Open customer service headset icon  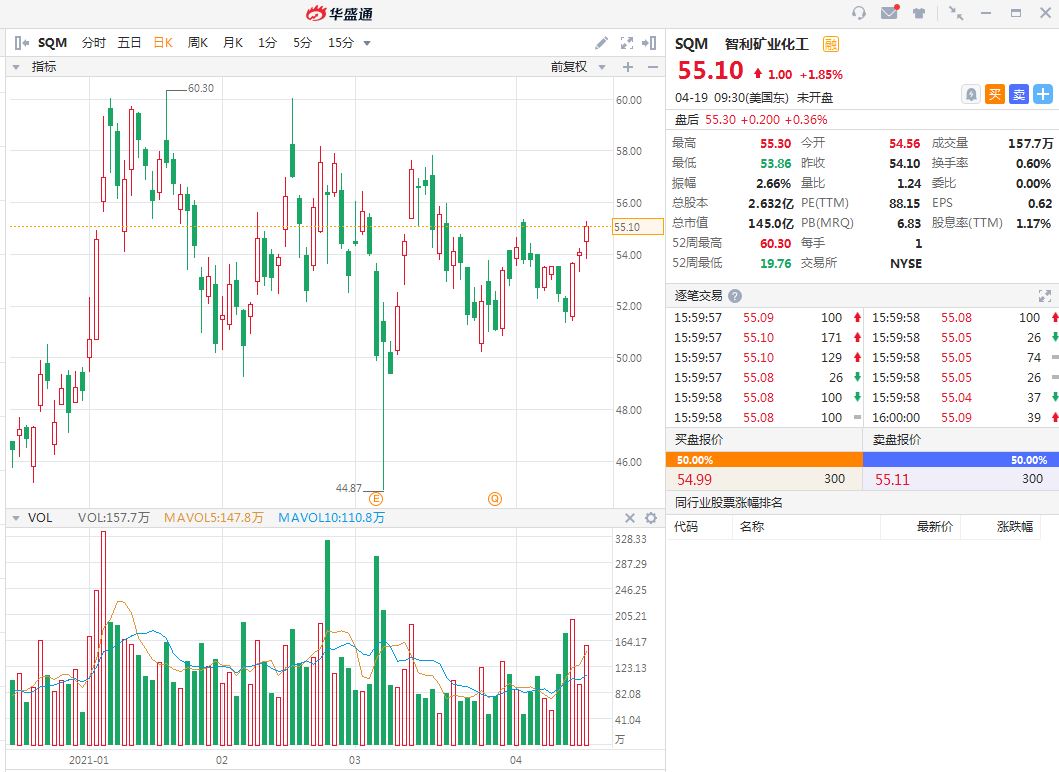click(x=858, y=13)
